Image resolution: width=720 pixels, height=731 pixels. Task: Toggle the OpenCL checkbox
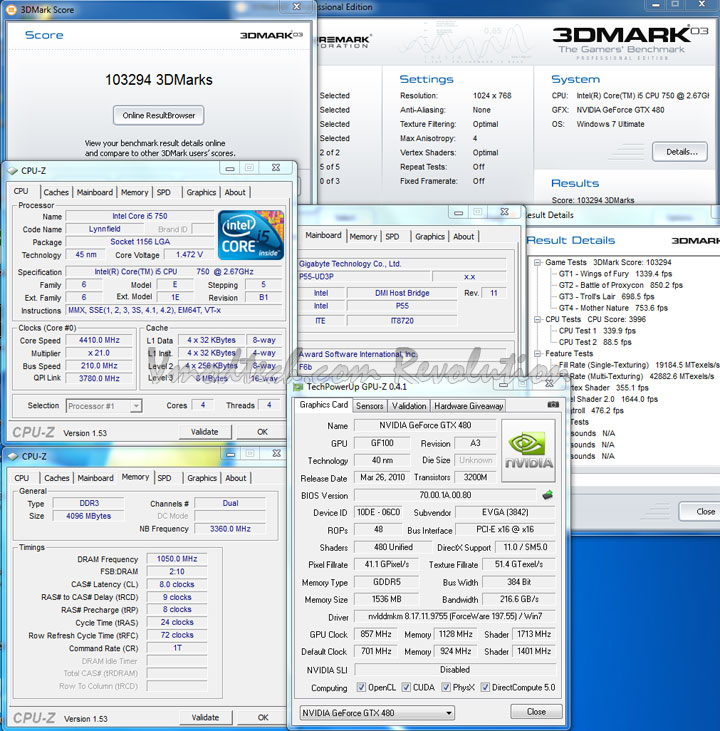(361, 687)
